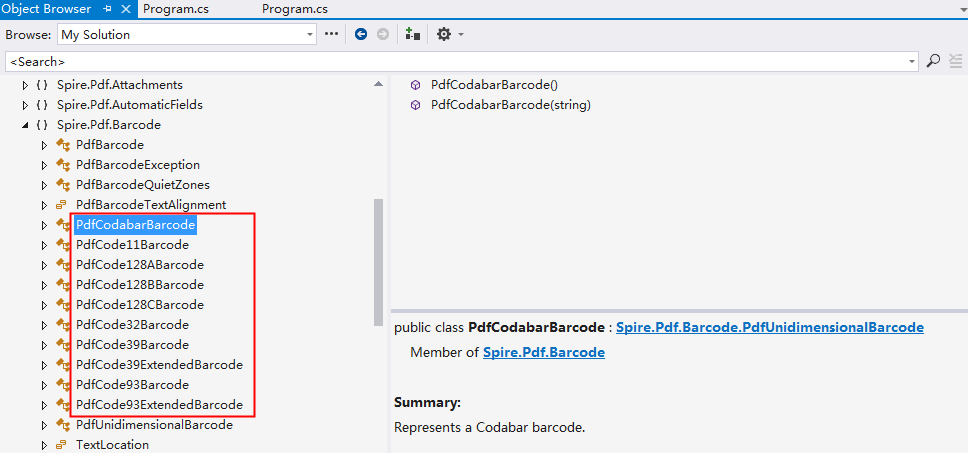Viewport: 968px width, 453px height.
Task: Select PdfCodabarBarcode() member
Action: (x=494, y=85)
